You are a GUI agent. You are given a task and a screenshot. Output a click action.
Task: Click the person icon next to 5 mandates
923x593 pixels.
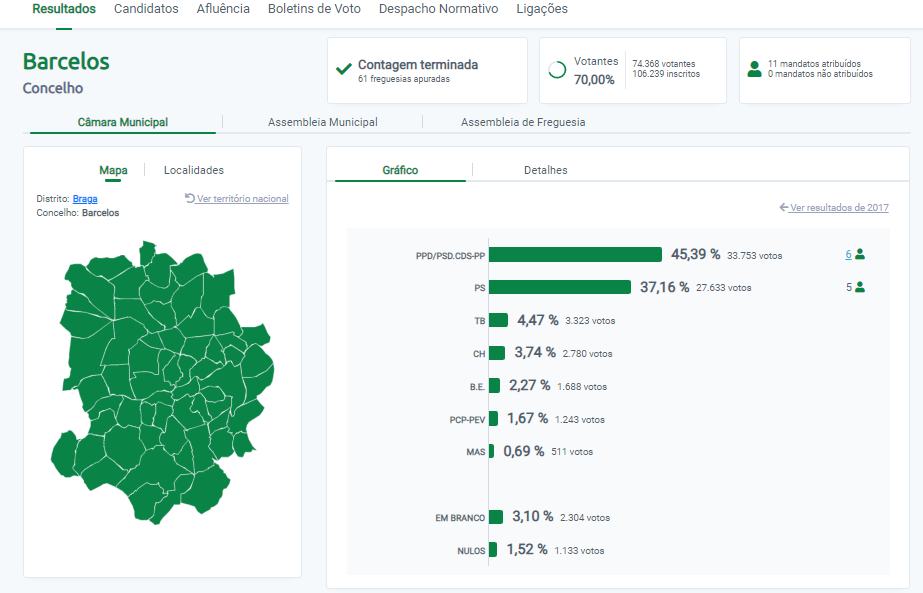[x=860, y=287]
